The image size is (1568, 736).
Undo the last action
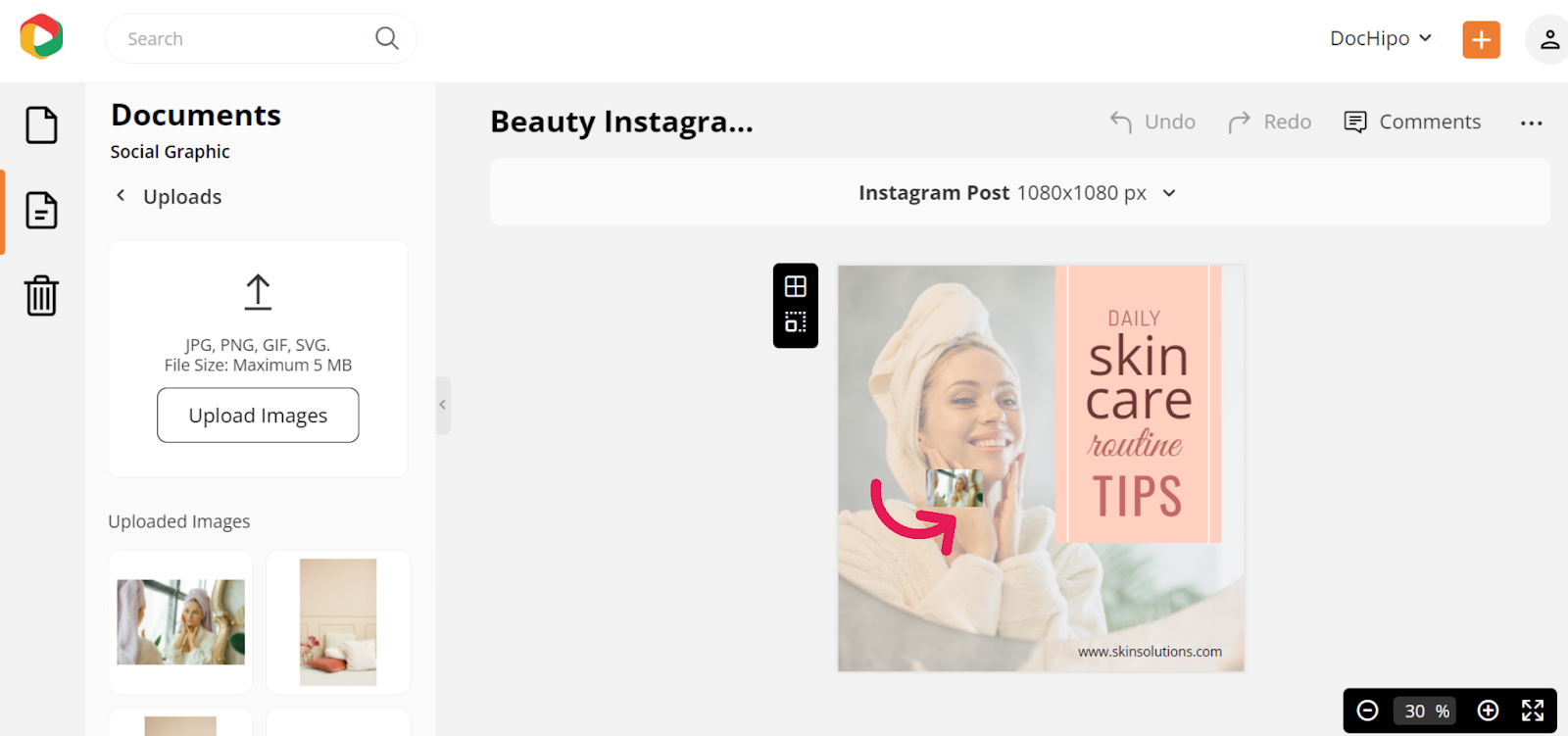tap(1152, 122)
